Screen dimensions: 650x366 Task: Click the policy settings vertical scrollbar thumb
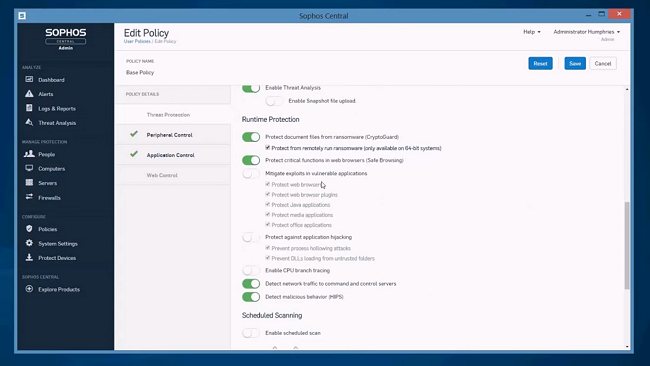627,245
